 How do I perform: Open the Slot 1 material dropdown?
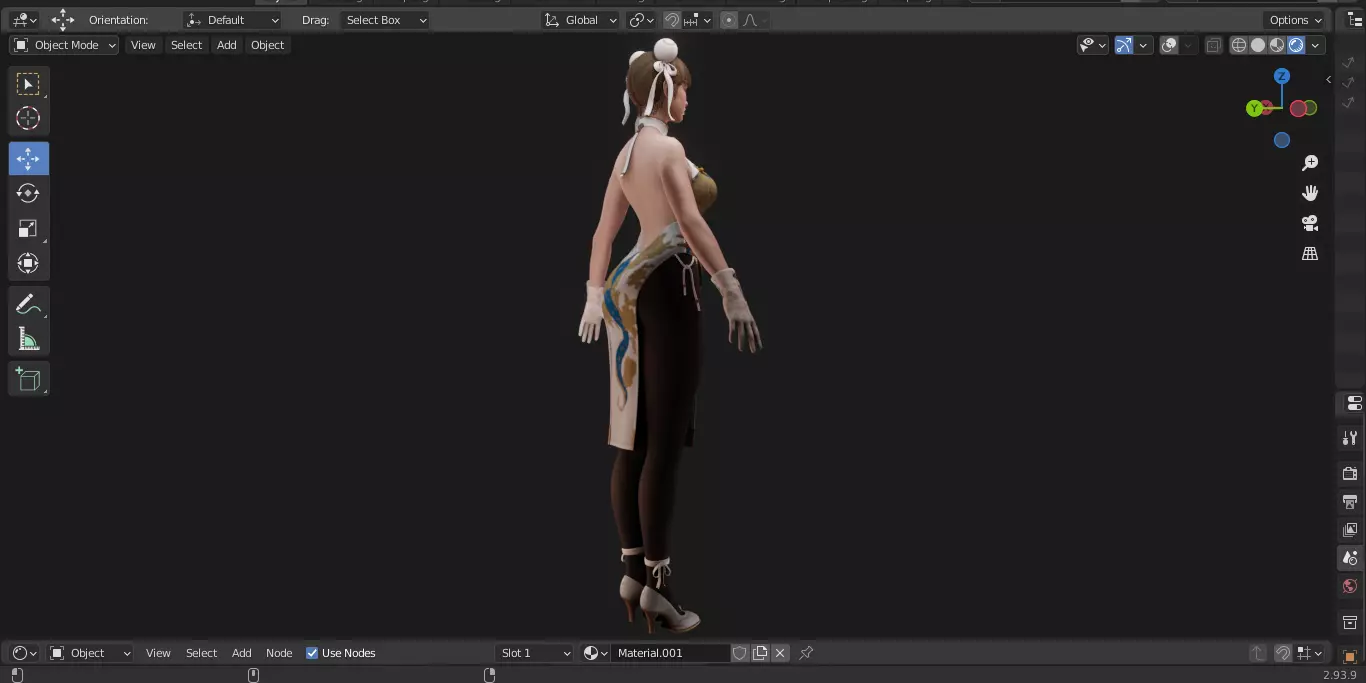click(x=535, y=653)
